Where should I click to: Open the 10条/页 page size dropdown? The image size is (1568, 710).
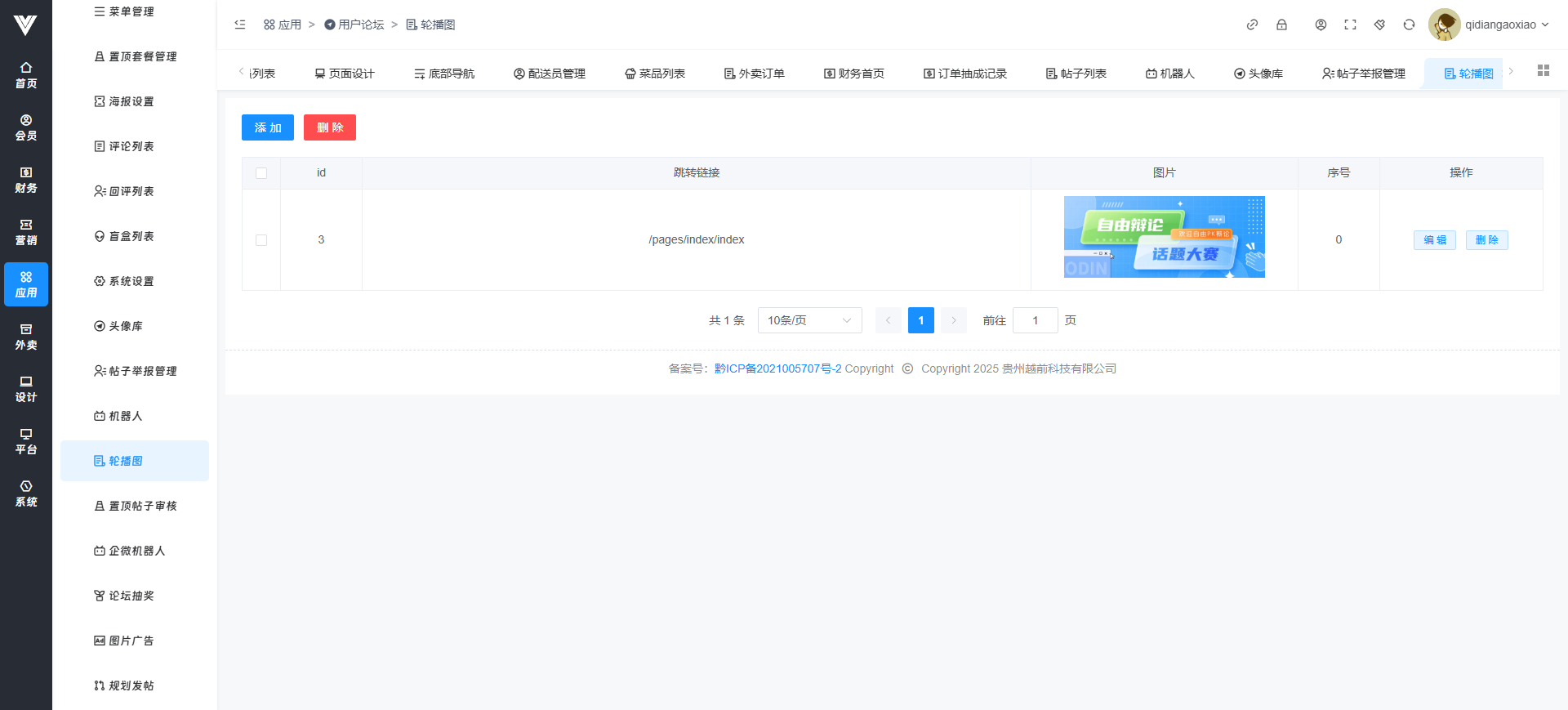tap(809, 320)
